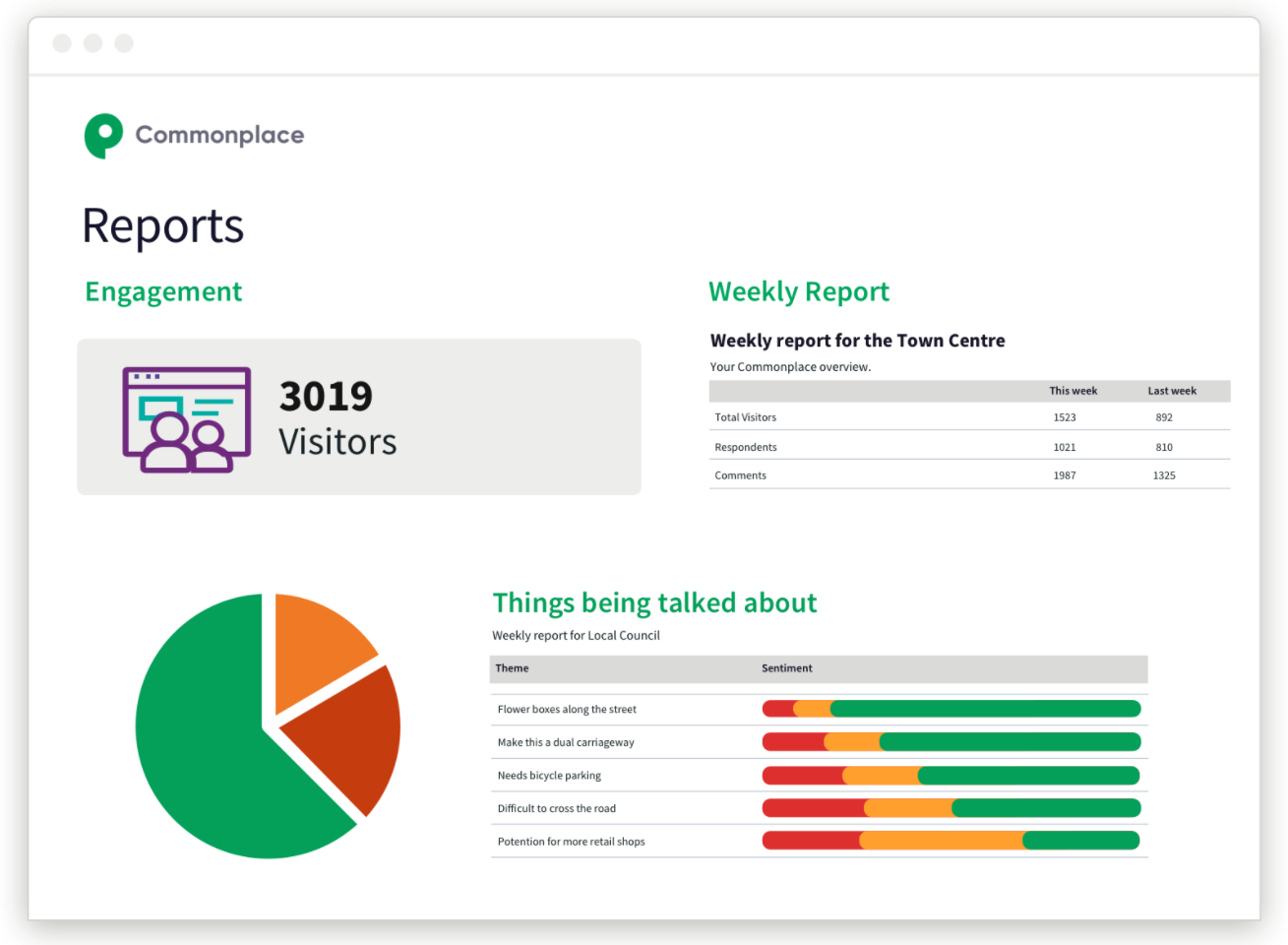Select the purple visitors browser icon
Viewport: 1288px width, 945px height.
point(185,417)
